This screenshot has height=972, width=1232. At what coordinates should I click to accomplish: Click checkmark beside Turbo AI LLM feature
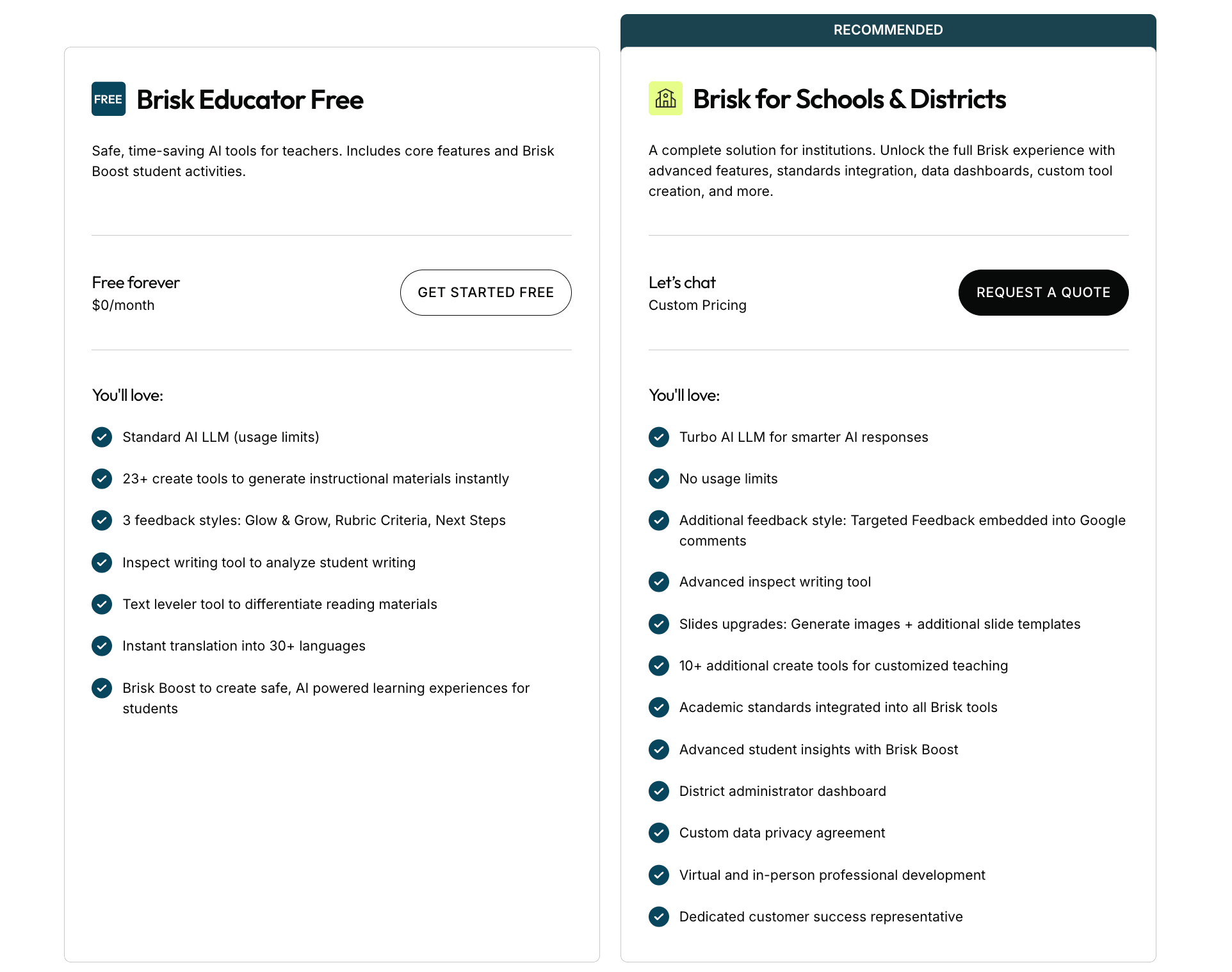pos(658,437)
